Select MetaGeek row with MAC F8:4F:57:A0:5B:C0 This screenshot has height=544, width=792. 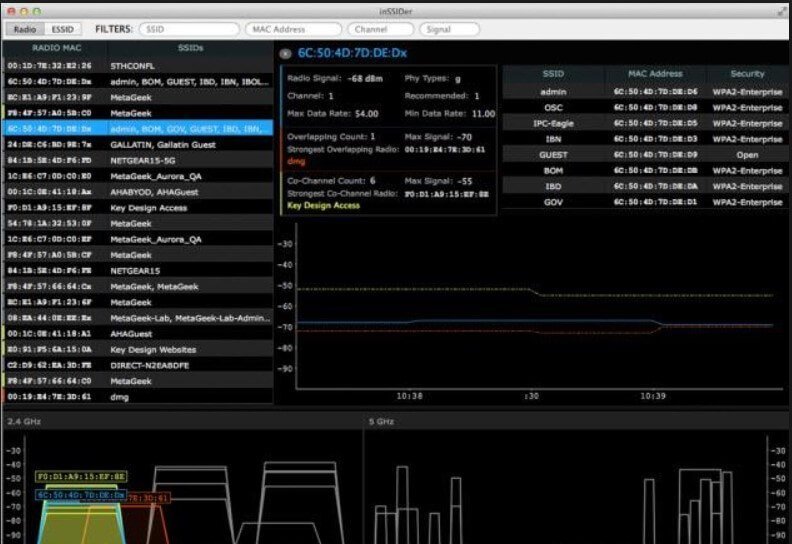138,113
